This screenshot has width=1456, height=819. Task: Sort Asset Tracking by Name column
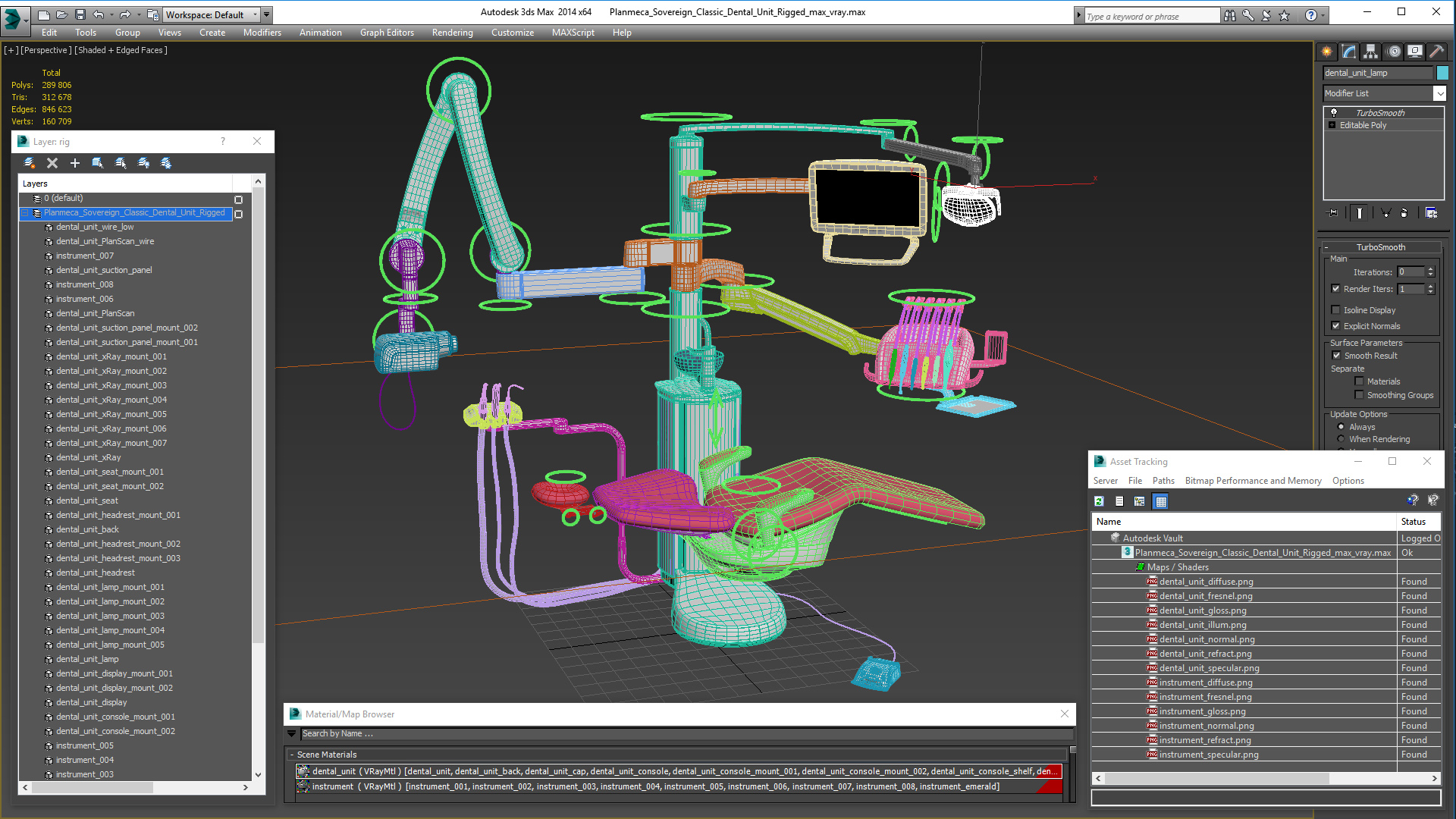point(1244,522)
